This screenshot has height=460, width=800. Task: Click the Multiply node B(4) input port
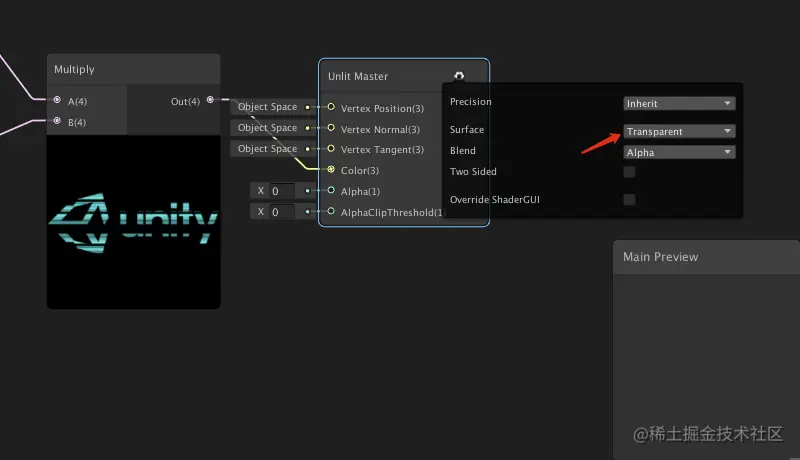coord(57,120)
